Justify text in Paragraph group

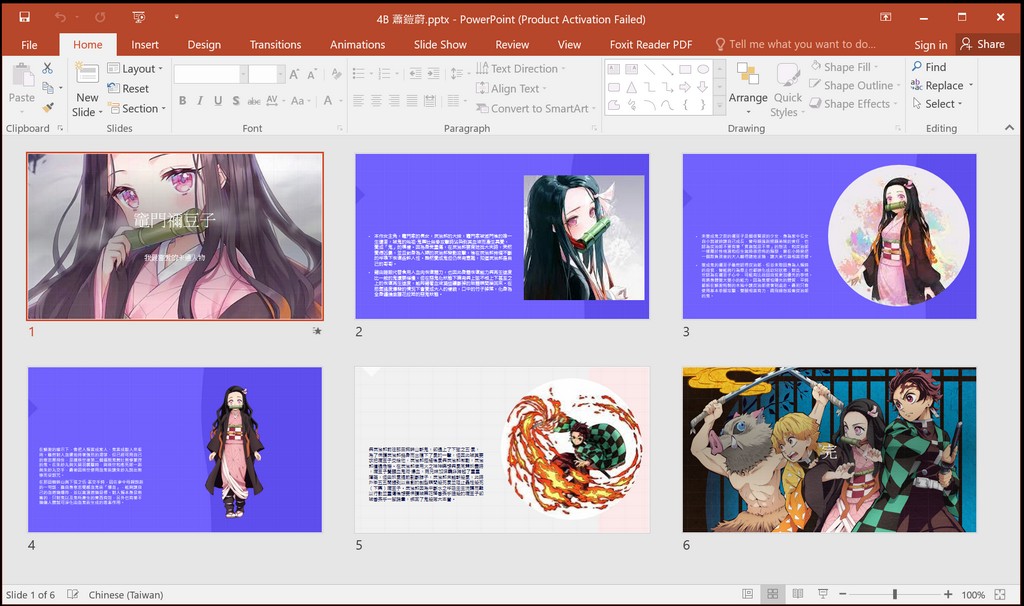coord(411,101)
